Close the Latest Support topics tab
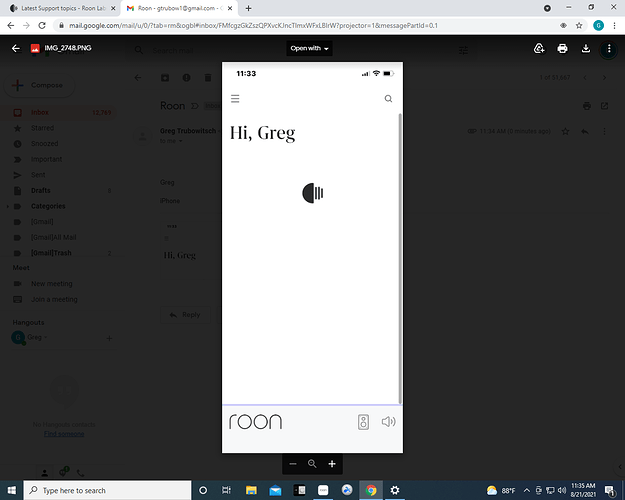 pyautogui.click(x=113, y=8)
